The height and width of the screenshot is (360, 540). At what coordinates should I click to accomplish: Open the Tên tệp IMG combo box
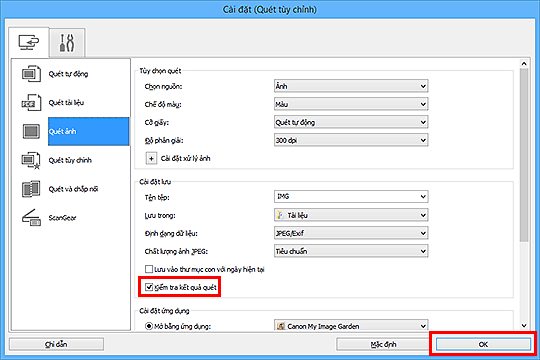(x=351, y=196)
